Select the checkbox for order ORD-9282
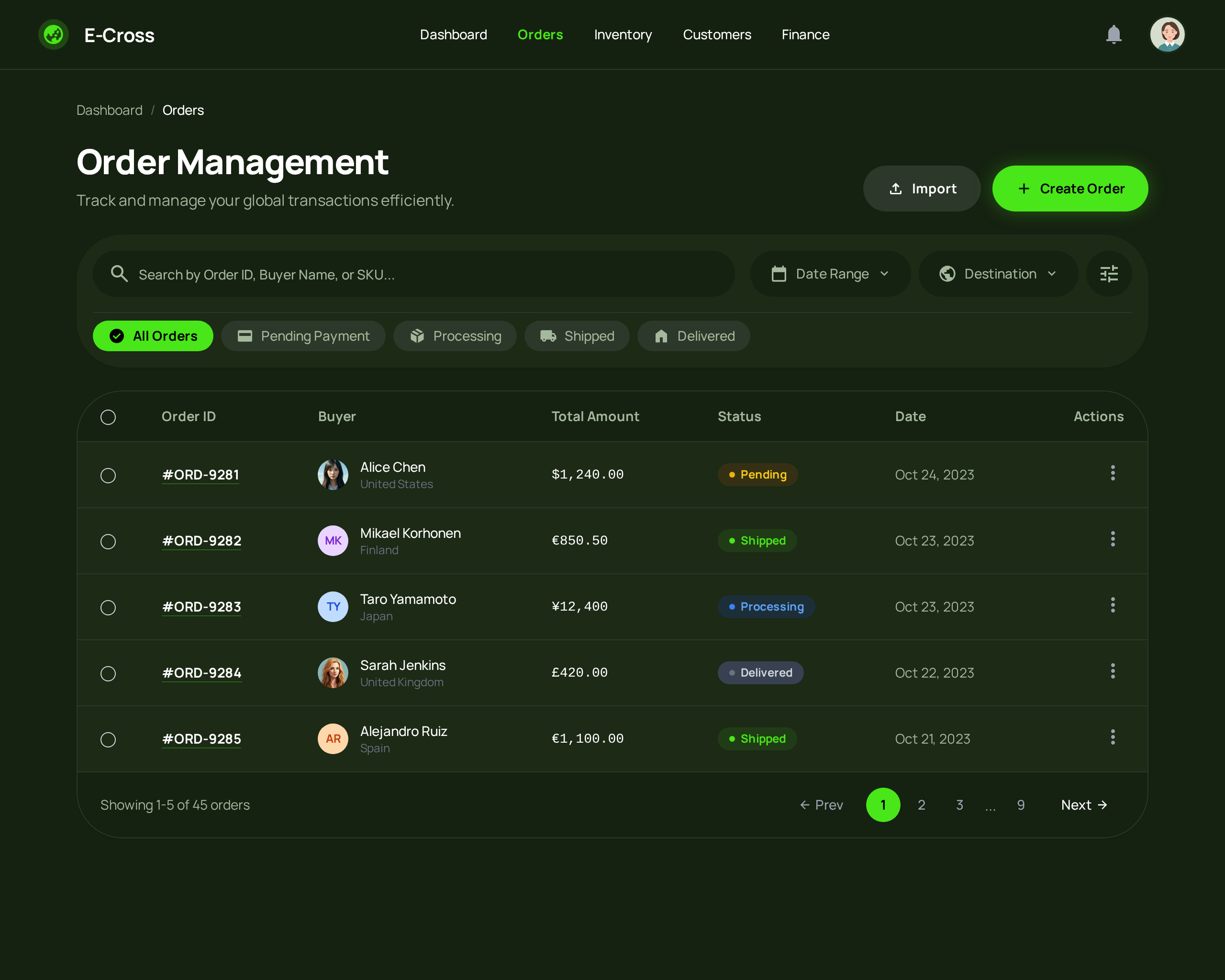 pyautogui.click(x=108, y=541)
